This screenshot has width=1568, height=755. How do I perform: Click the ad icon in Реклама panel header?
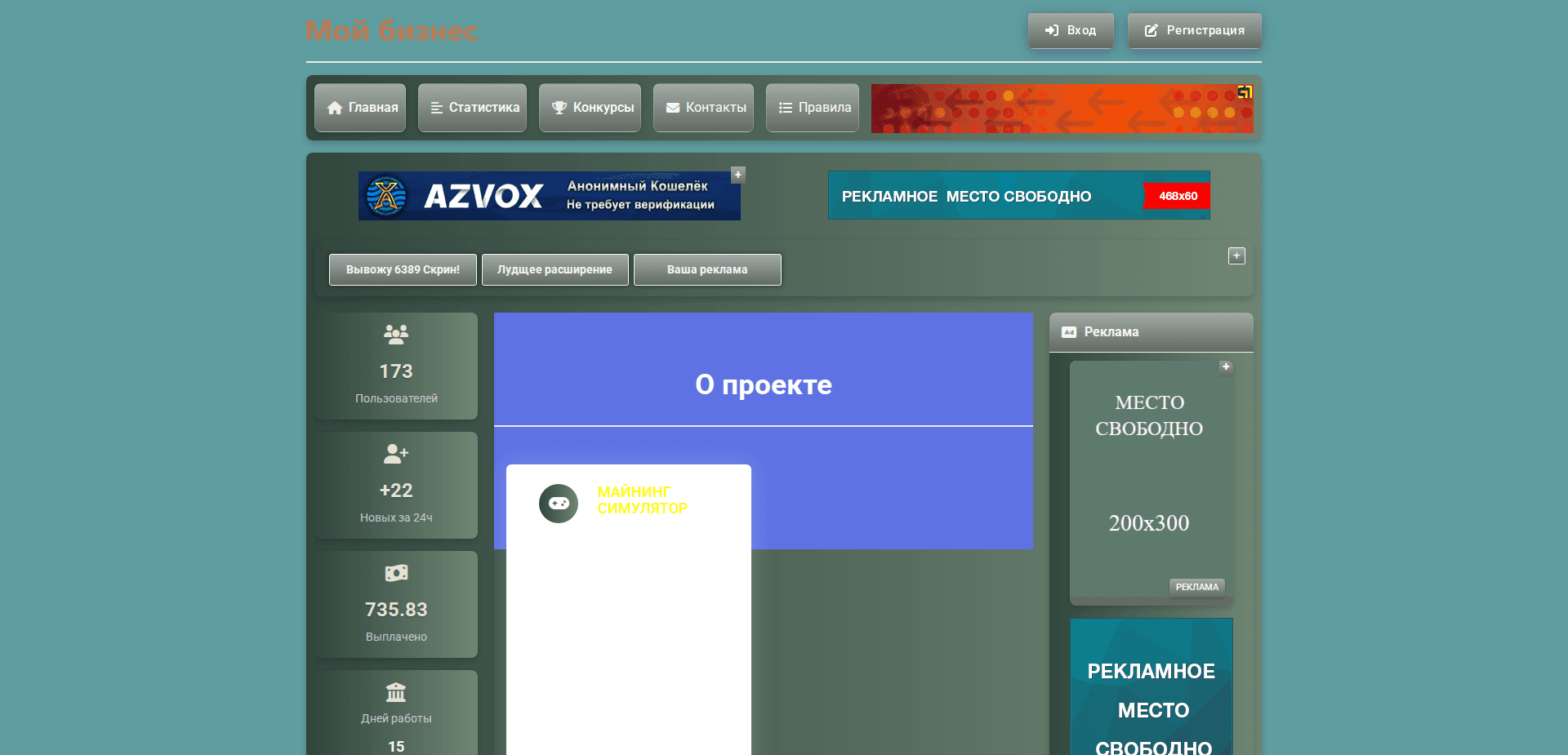1067,331
